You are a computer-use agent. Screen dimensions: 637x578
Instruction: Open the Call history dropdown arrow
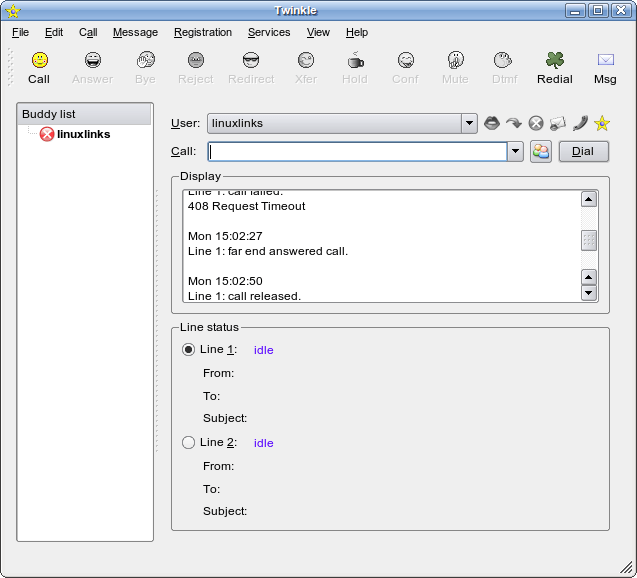515,152
